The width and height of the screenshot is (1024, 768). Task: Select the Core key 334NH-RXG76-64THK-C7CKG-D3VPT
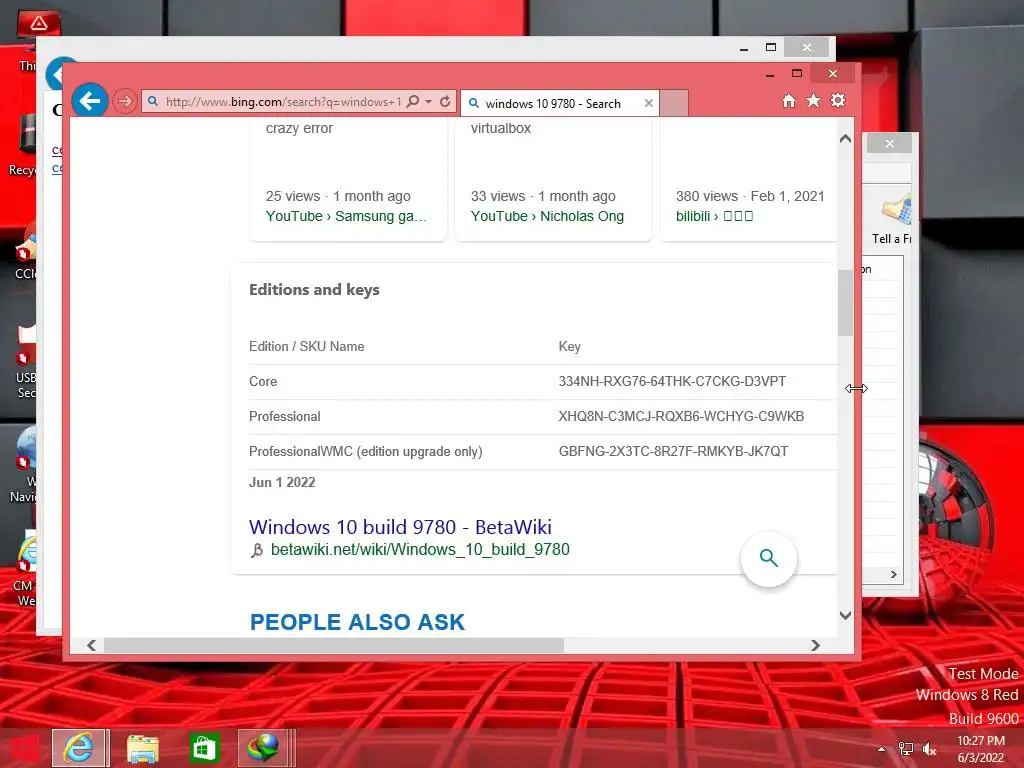[x=672, y=381]
